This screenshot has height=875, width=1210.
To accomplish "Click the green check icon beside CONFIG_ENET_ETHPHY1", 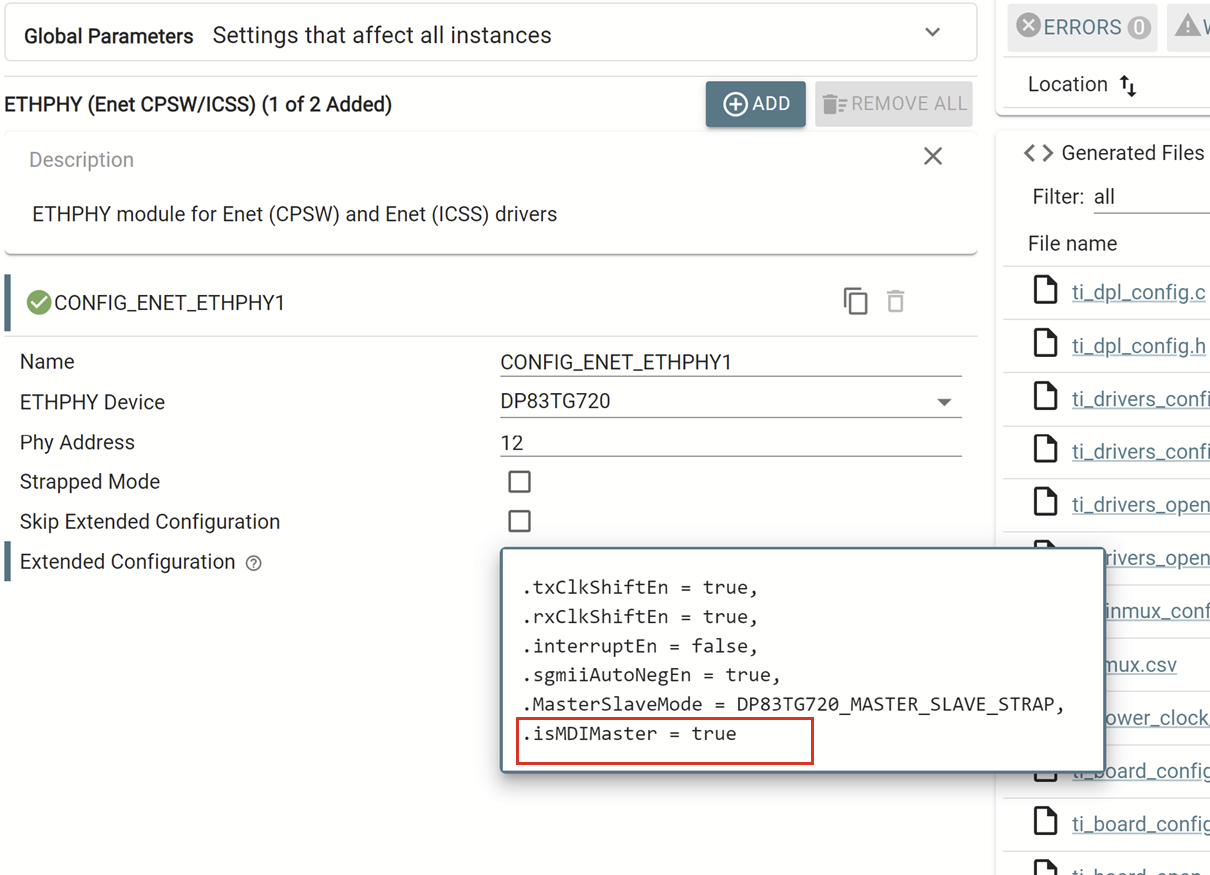I will pos(39,302).
